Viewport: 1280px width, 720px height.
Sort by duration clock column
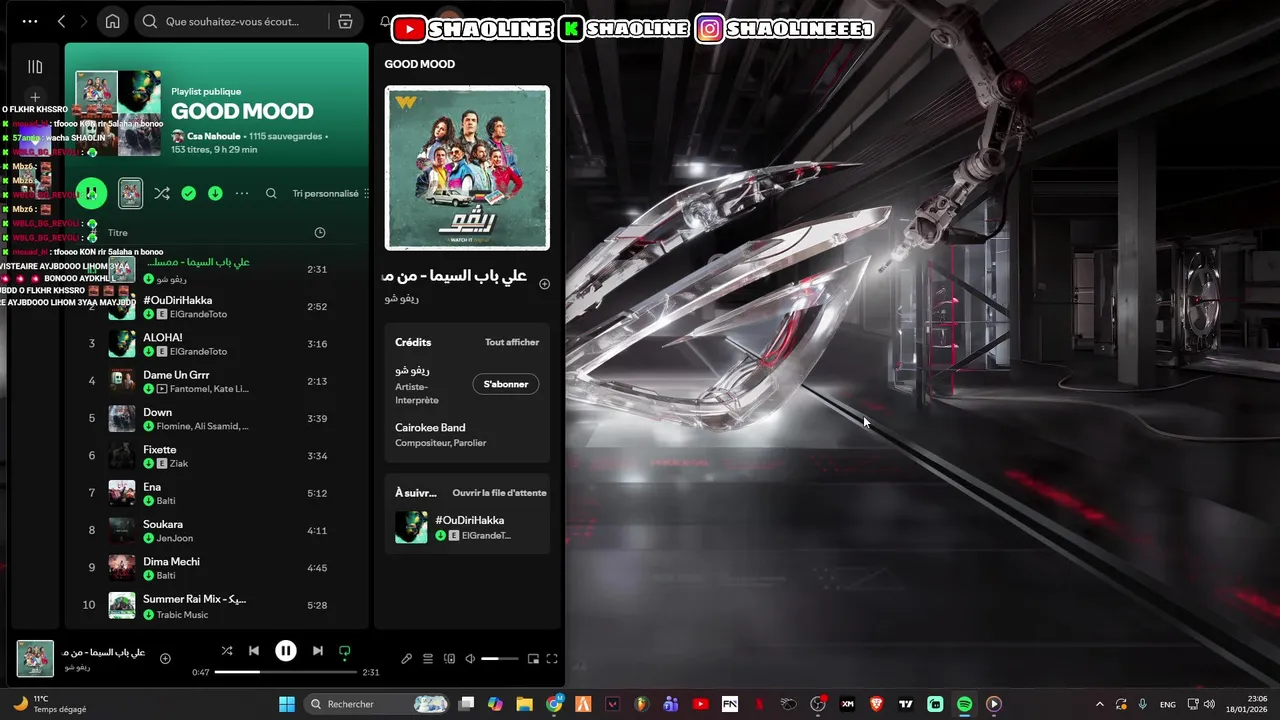click(x=320, y=232)
